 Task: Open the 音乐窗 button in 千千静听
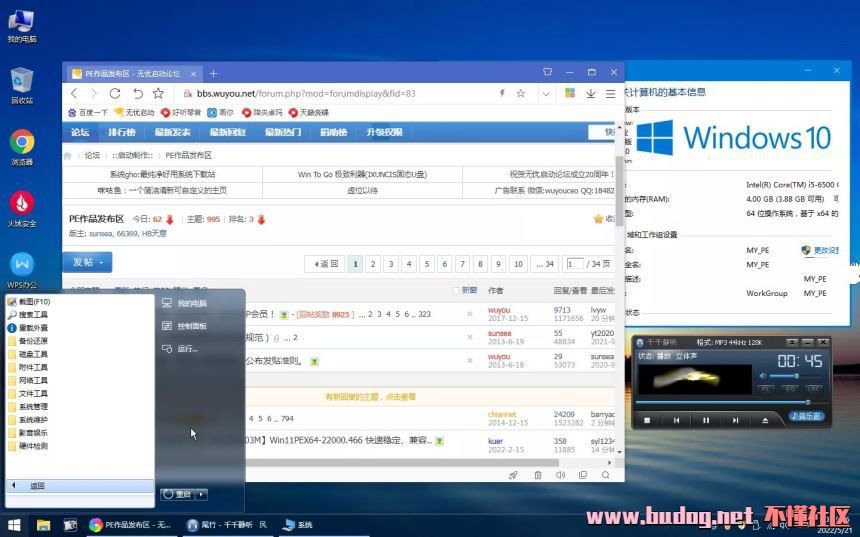click(x=806, y=416)
